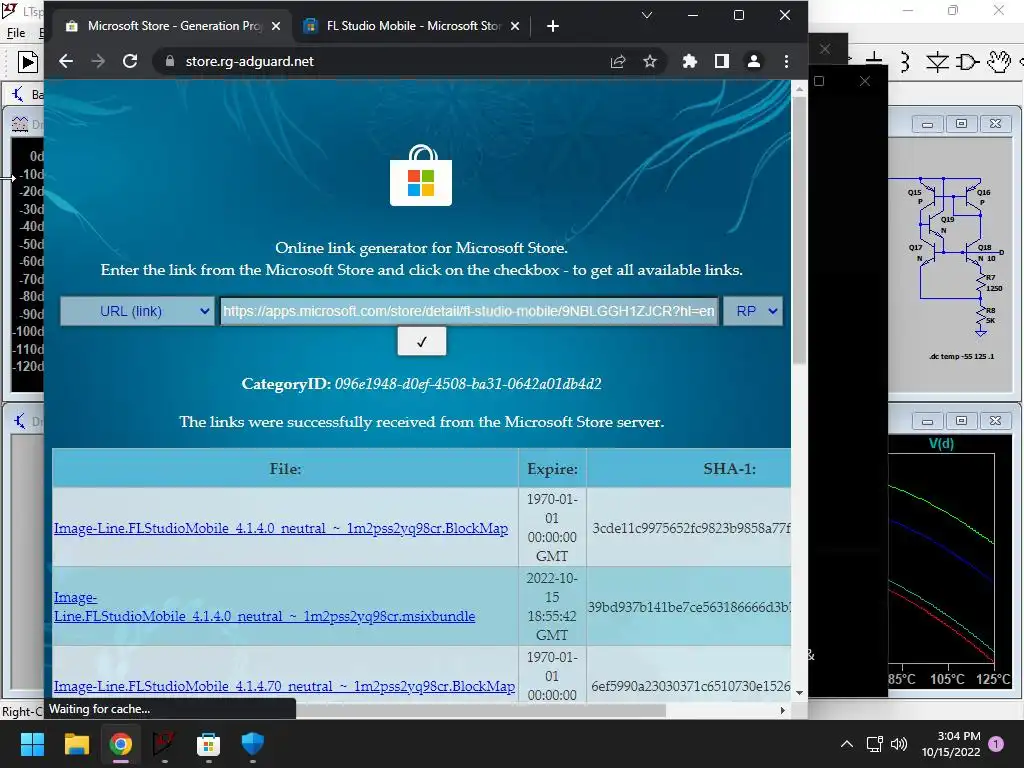
Task: Reload the store.rg-adguard.net page
Action: point(130,61)
